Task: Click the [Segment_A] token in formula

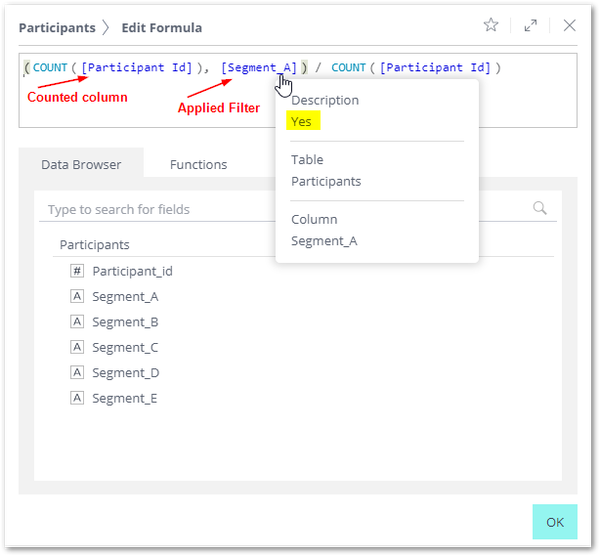Action: tap(259, 67)
